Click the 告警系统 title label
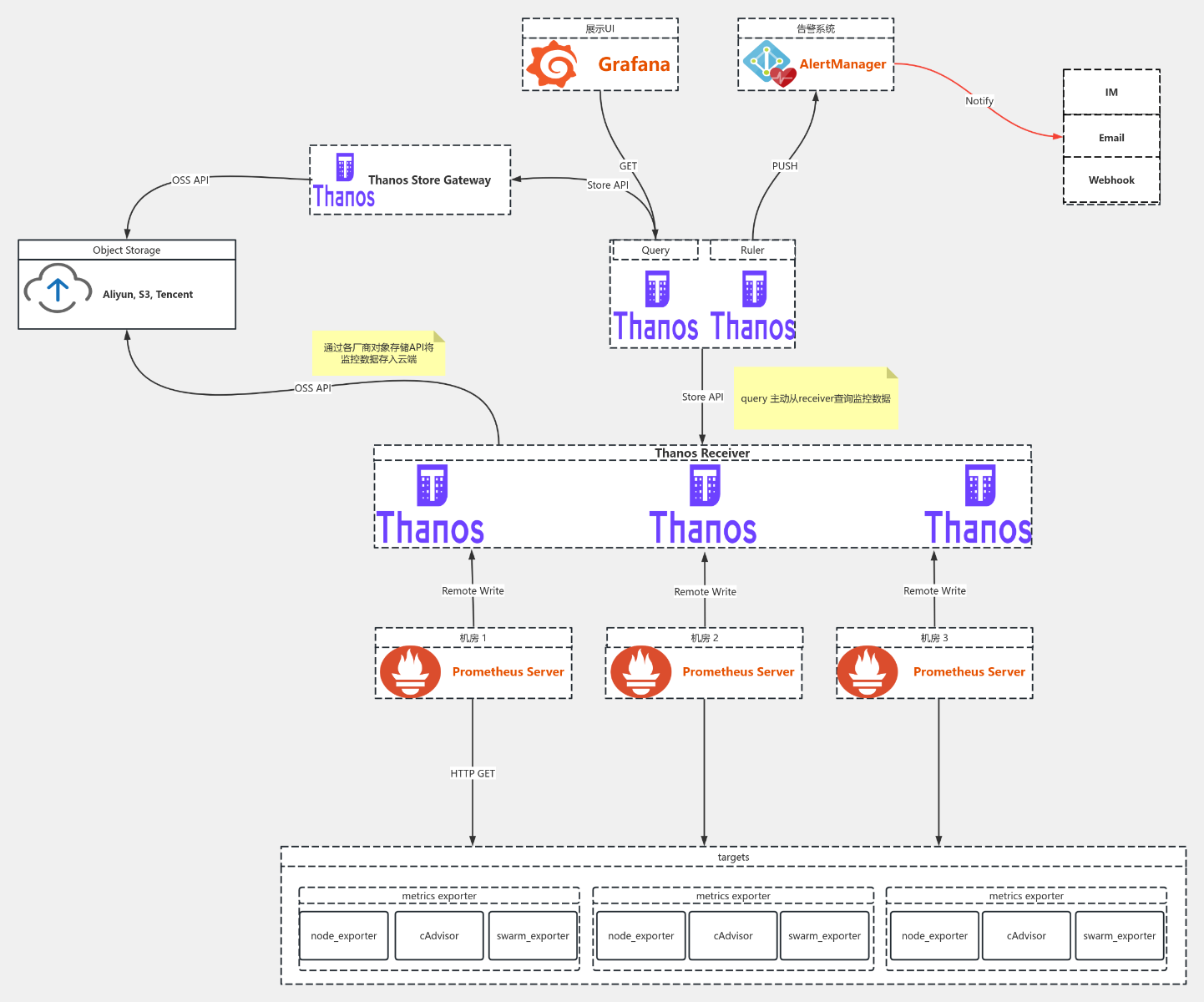 [x=815, y=27]
